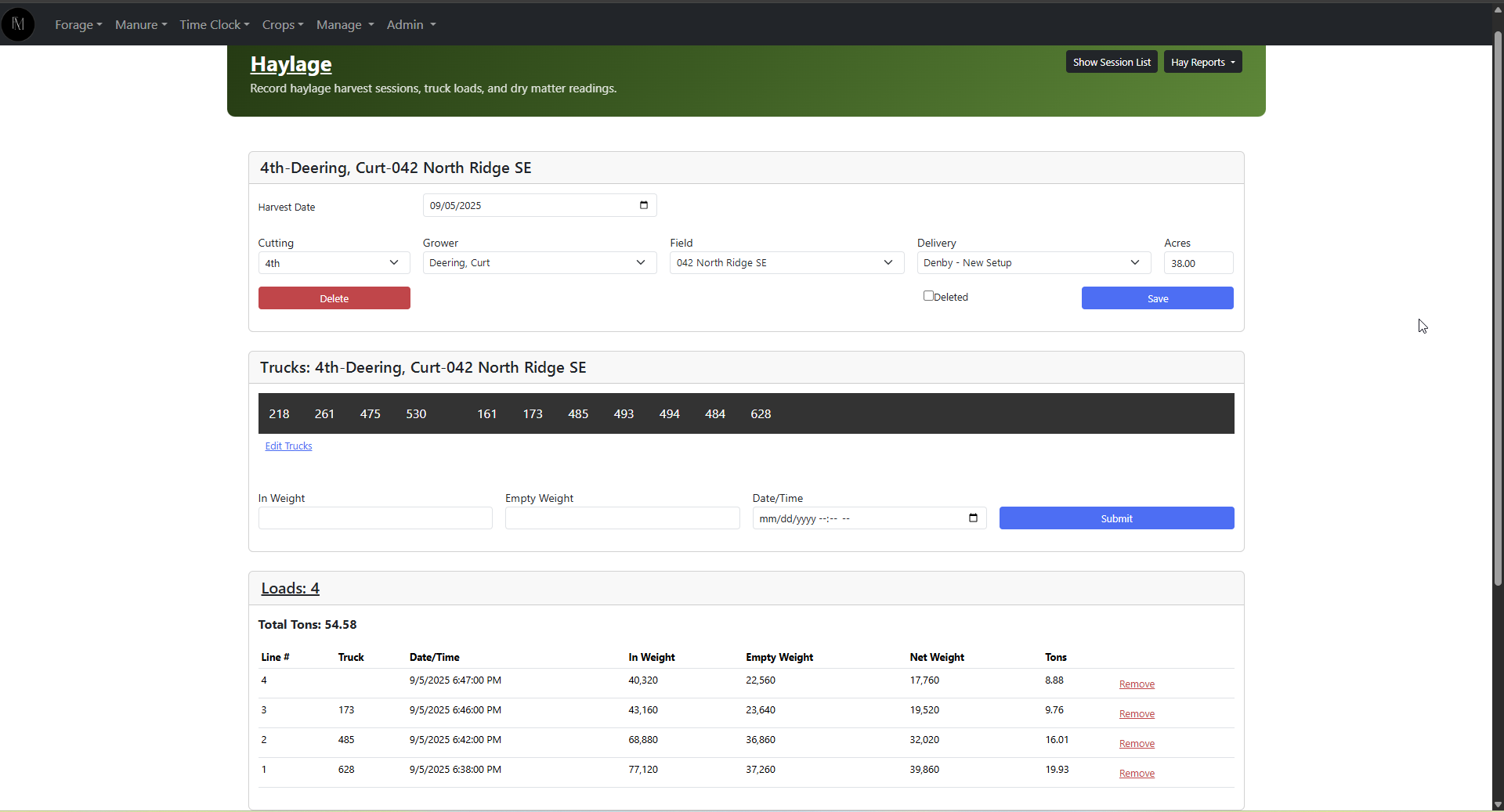Select truck 530 in the truck bar

pyautogui.click(x=416, y=414)
